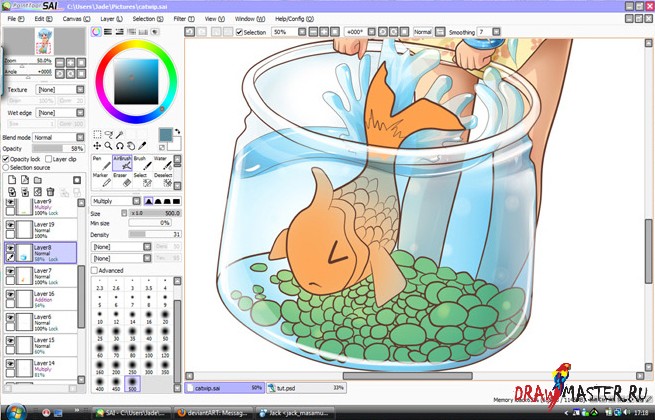Pick the rectangular selection tool
Screen dimensions: 655x420
97,134
